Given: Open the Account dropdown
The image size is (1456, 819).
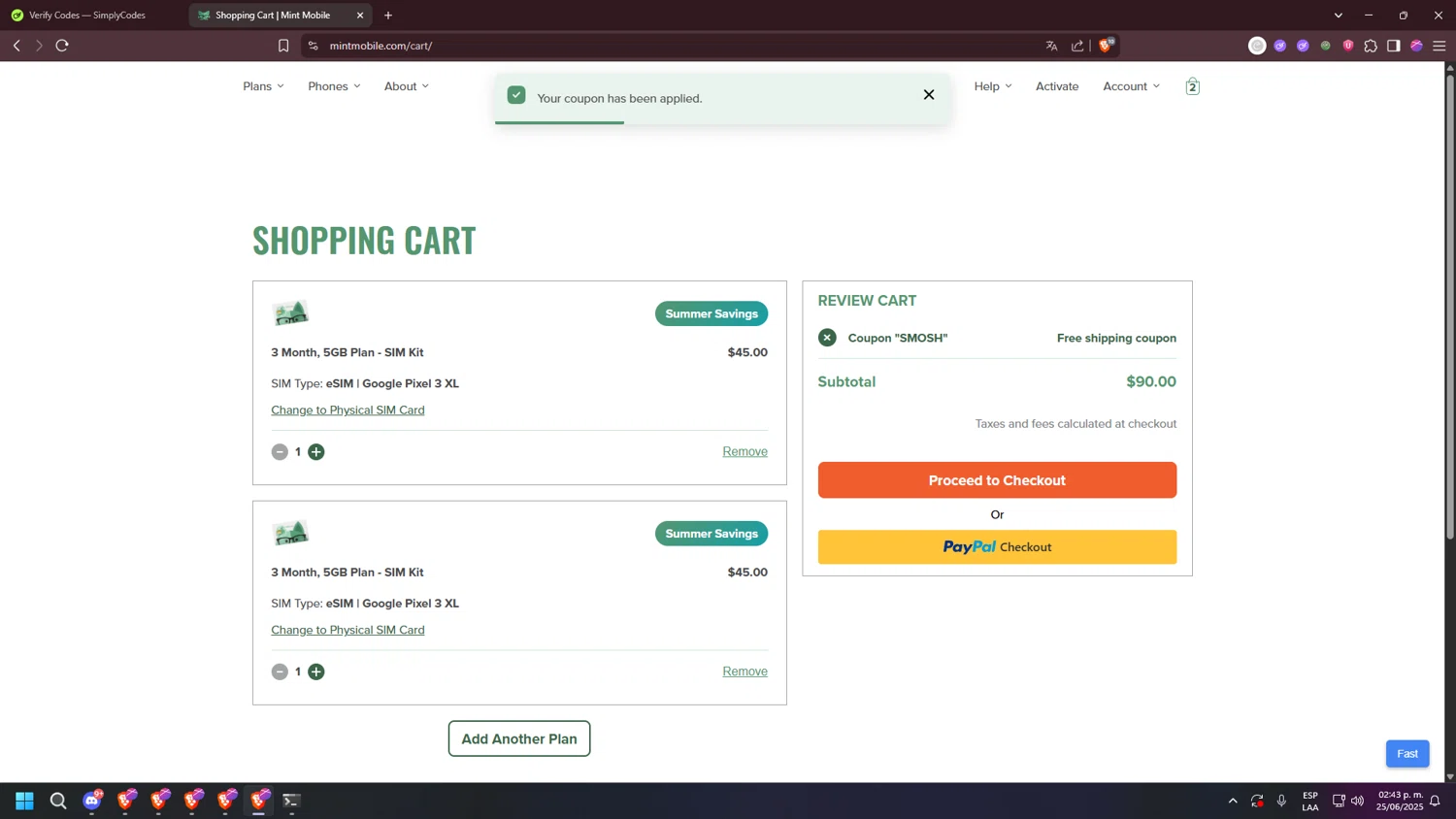Looking at the screenshot, I should click(x=1131, y=86).
